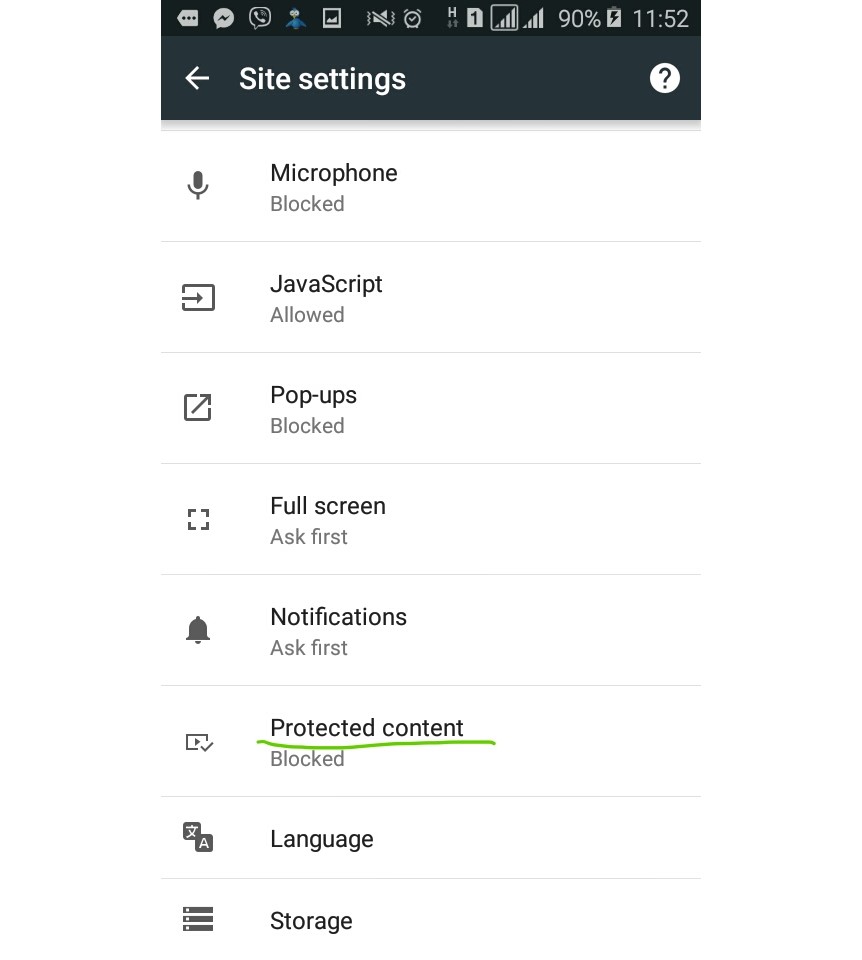This screenshot has width=862, height=960.
Task: Tap the Notifications bell icon
Action: 198,630
